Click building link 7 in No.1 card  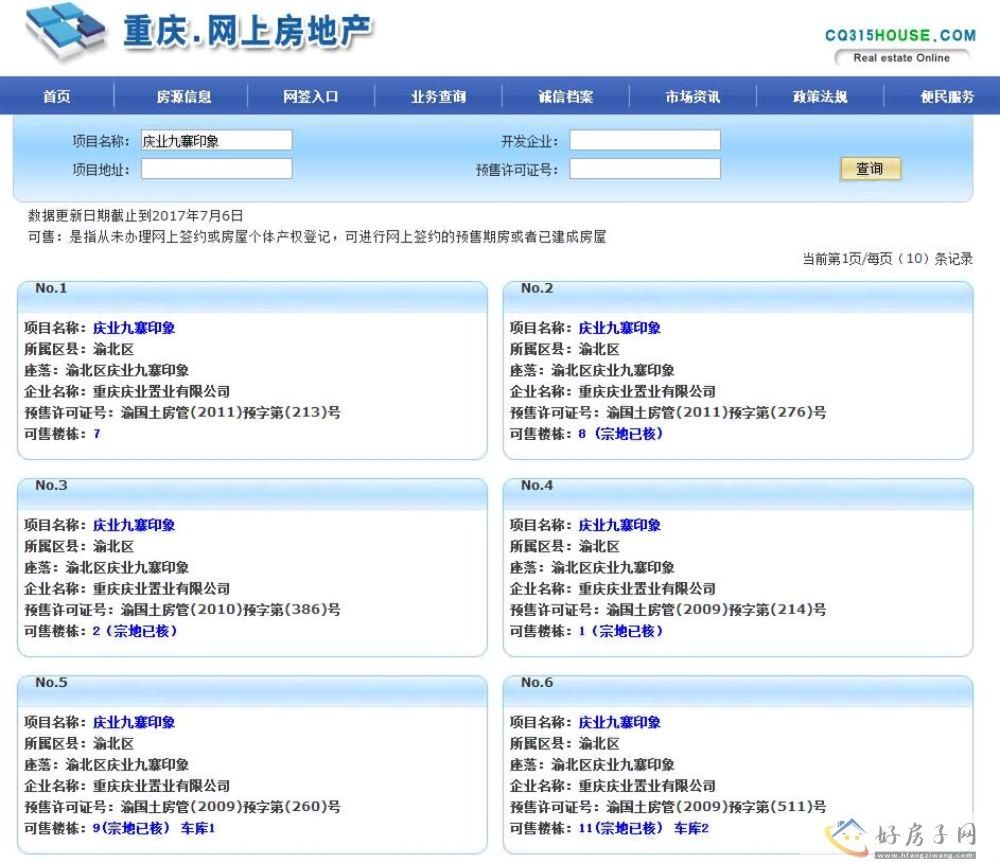(x=97, y=434)
